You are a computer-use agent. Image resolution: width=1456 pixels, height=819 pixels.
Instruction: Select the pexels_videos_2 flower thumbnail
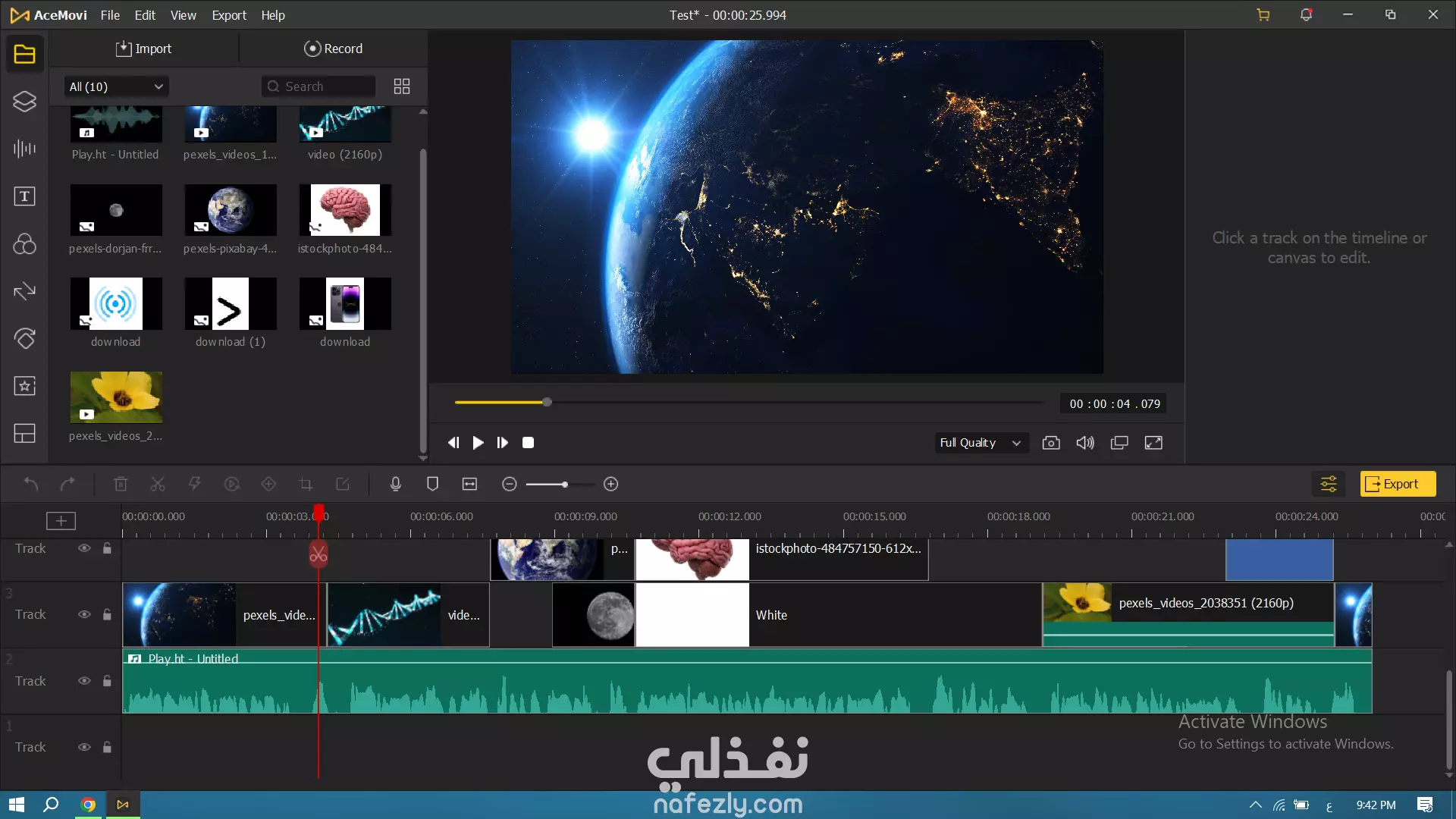[x=116, y=397]
